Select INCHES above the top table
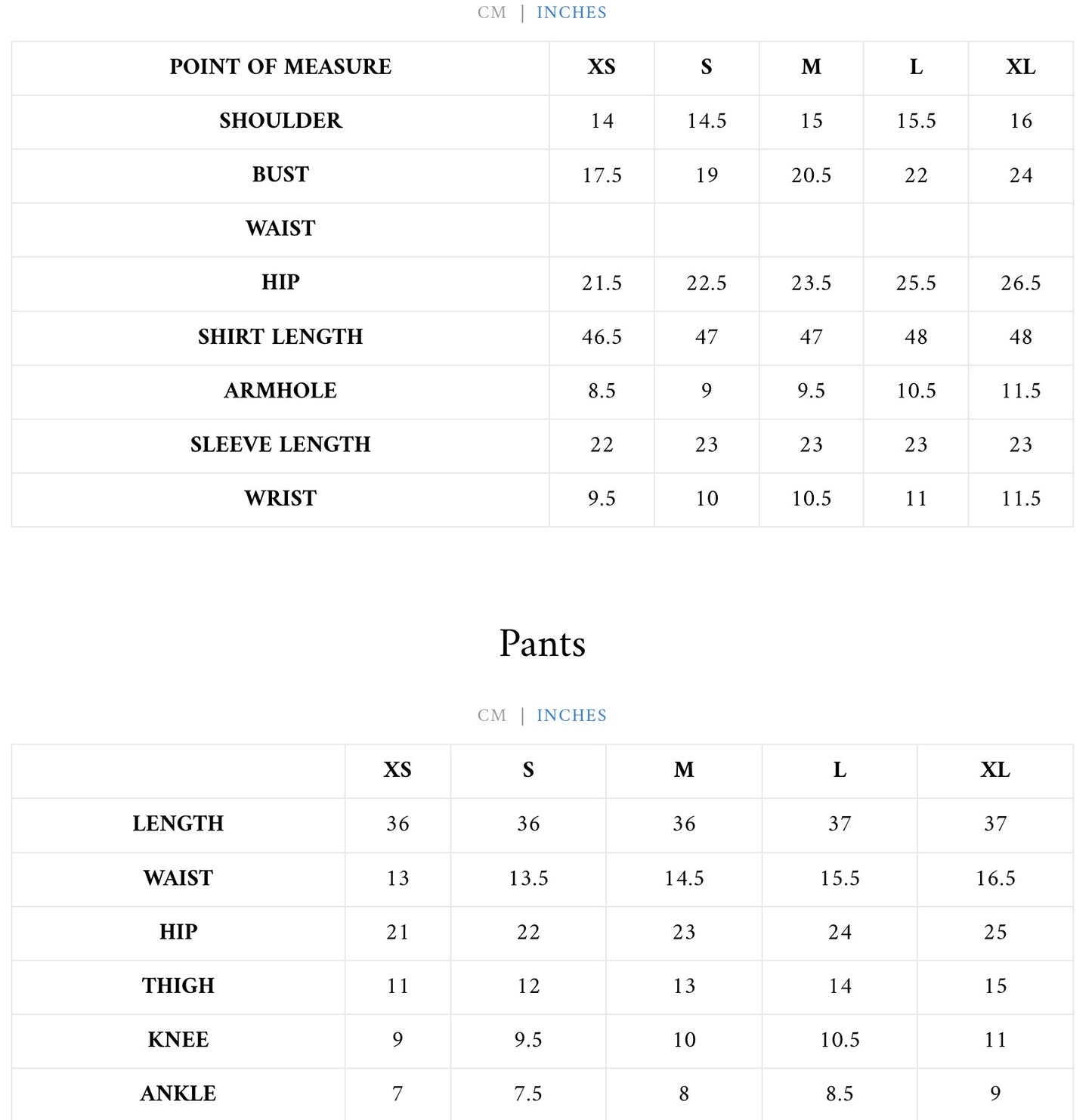The image size is (1092, 1120). click(571, 13)
